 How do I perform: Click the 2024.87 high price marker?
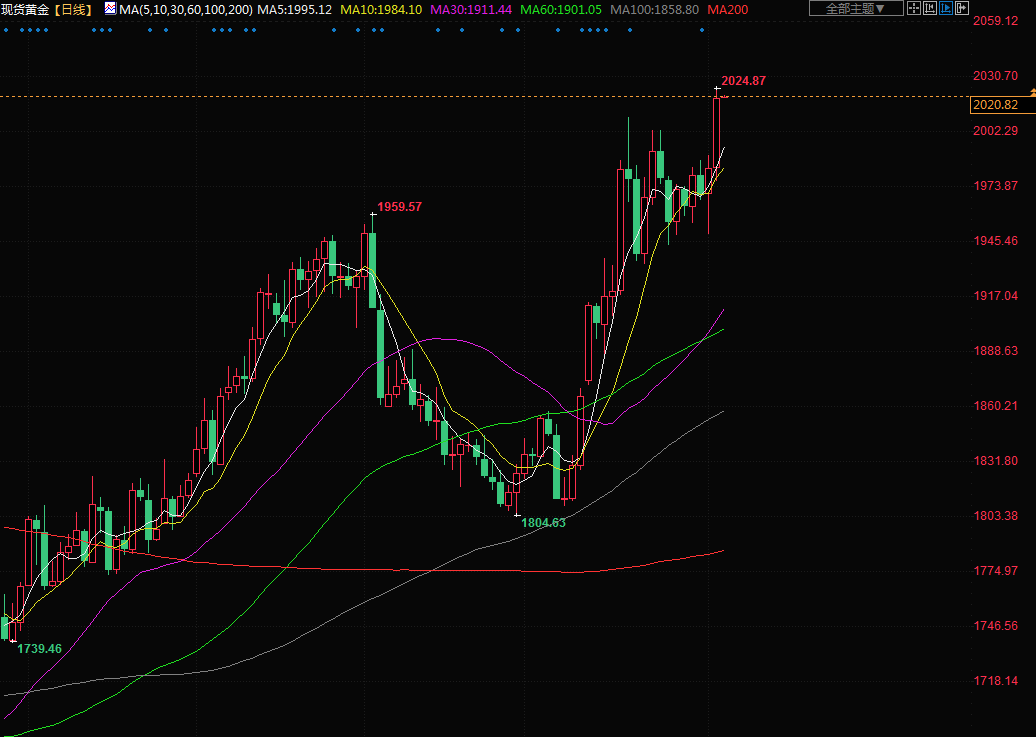coord(743,80)
